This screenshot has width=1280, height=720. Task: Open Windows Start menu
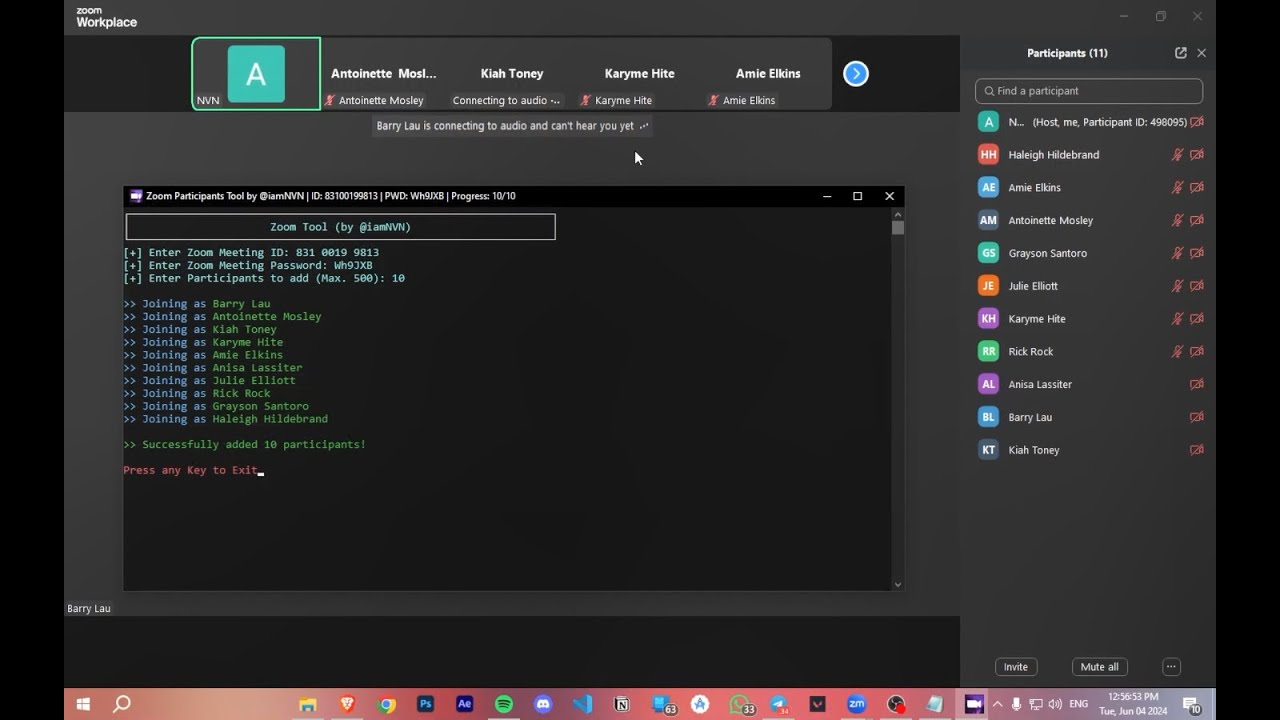point(83,704)
